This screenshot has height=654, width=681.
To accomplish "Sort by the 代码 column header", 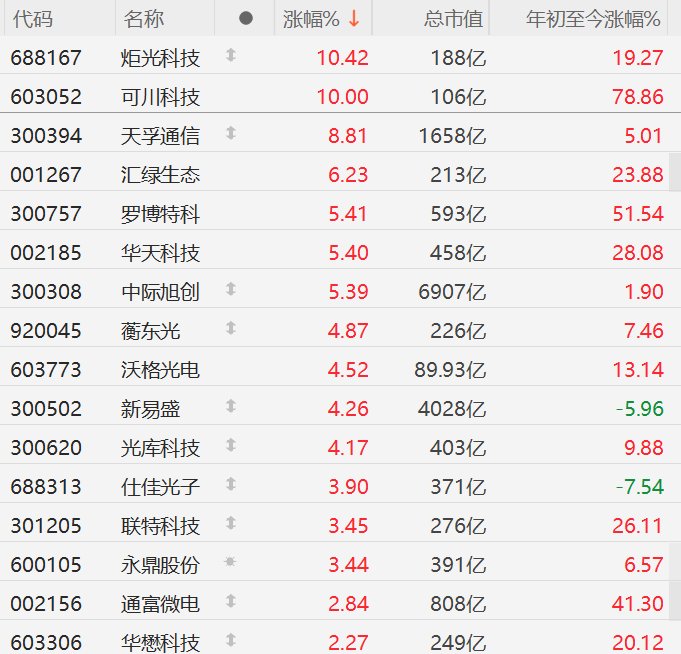I will click(x=33, y=19).
